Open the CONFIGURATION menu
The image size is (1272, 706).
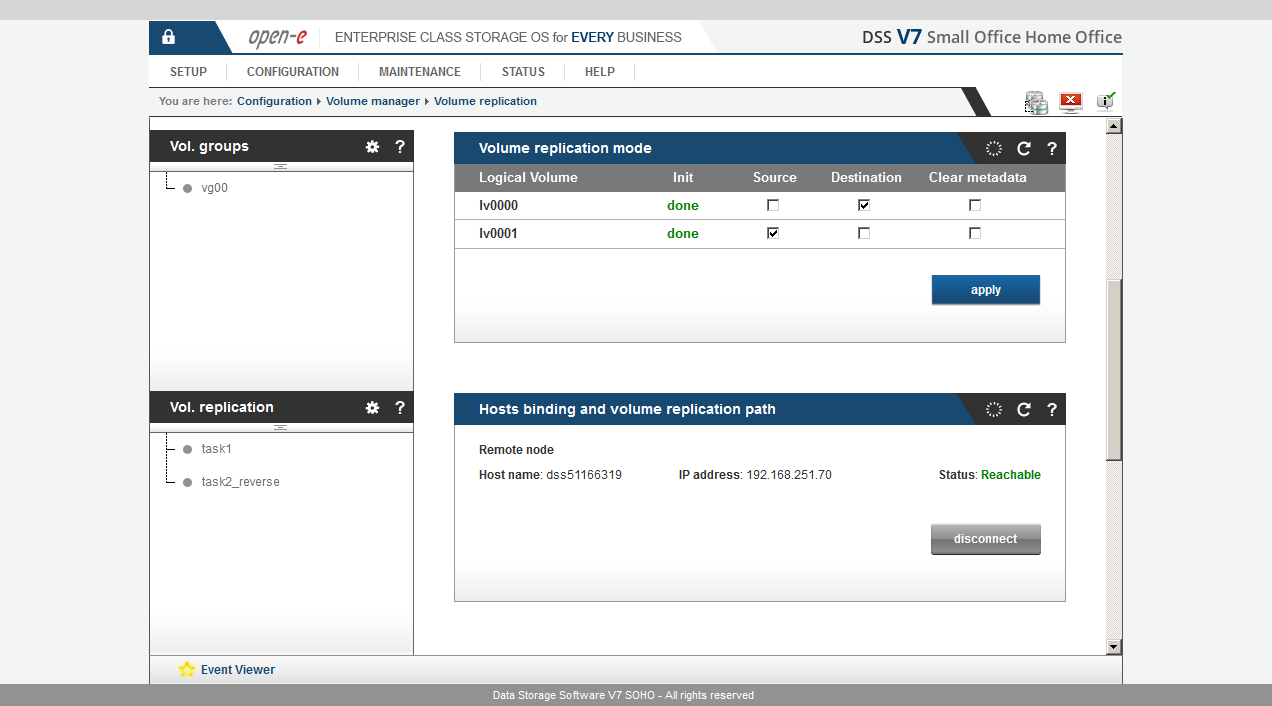[293, 72]
